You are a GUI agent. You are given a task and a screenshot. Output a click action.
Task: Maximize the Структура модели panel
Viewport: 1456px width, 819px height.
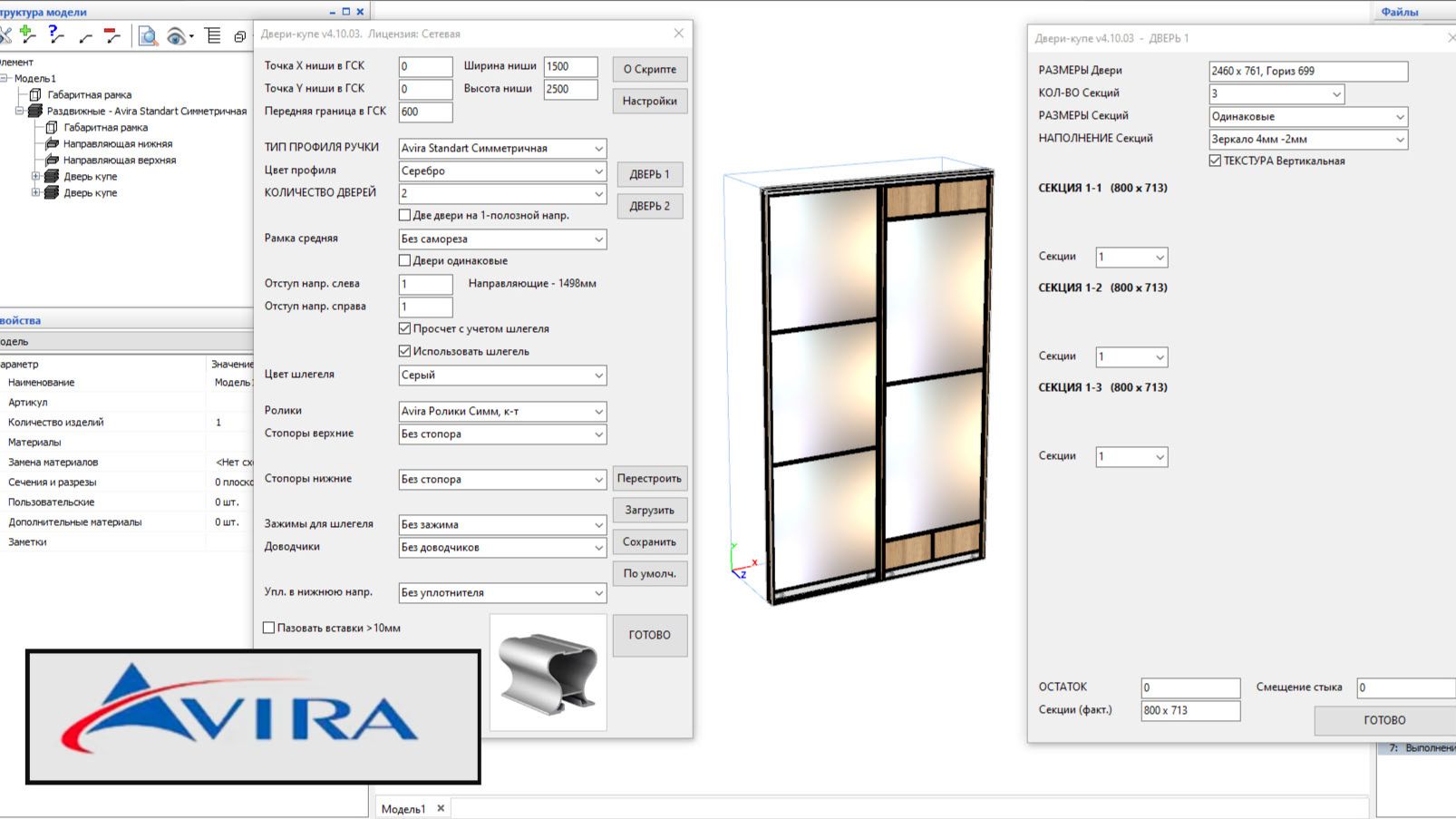(345, 12)
